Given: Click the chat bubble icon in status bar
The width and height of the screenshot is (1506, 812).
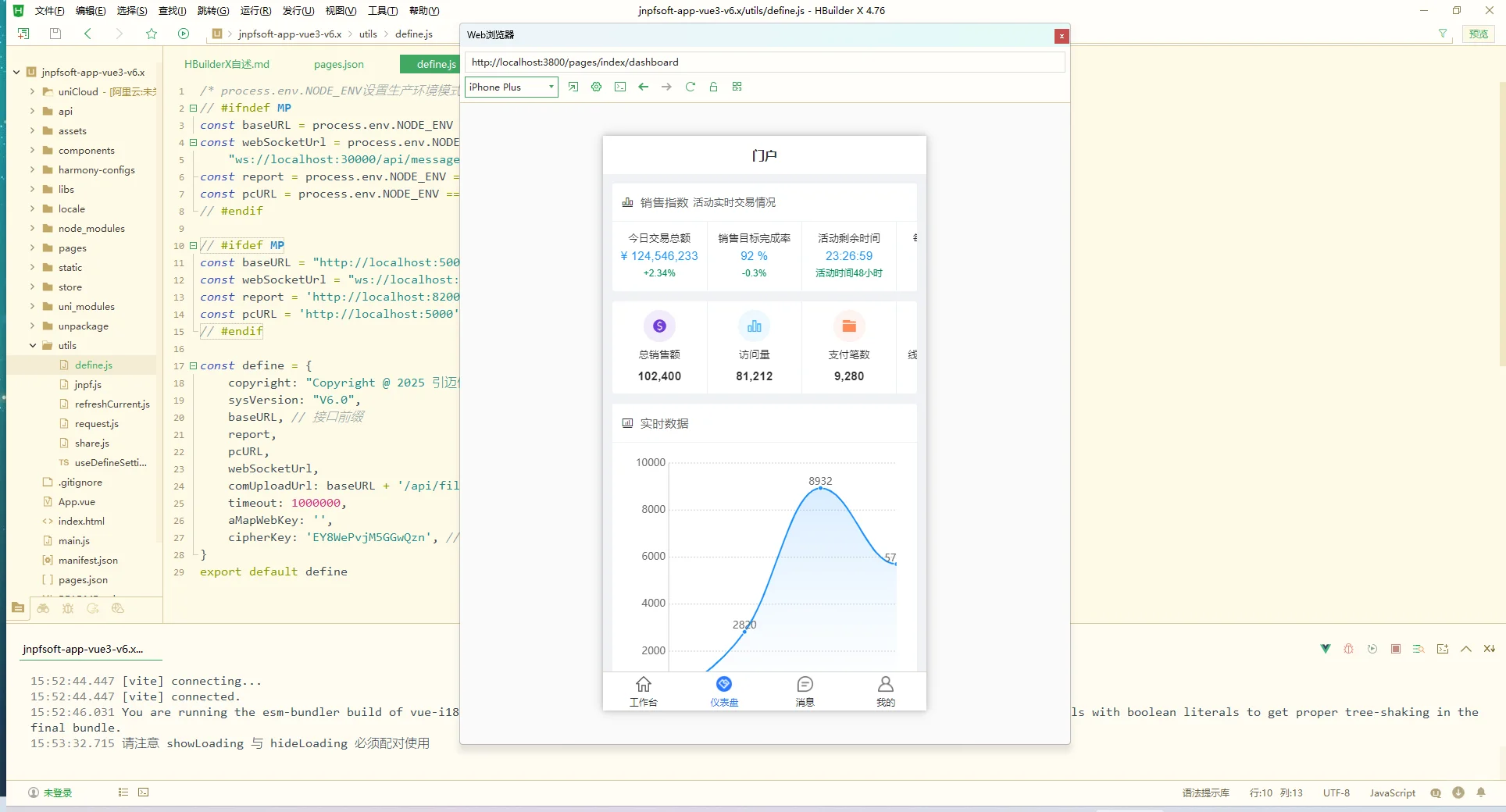Looking at the screenshot, I should [1436, 792].
